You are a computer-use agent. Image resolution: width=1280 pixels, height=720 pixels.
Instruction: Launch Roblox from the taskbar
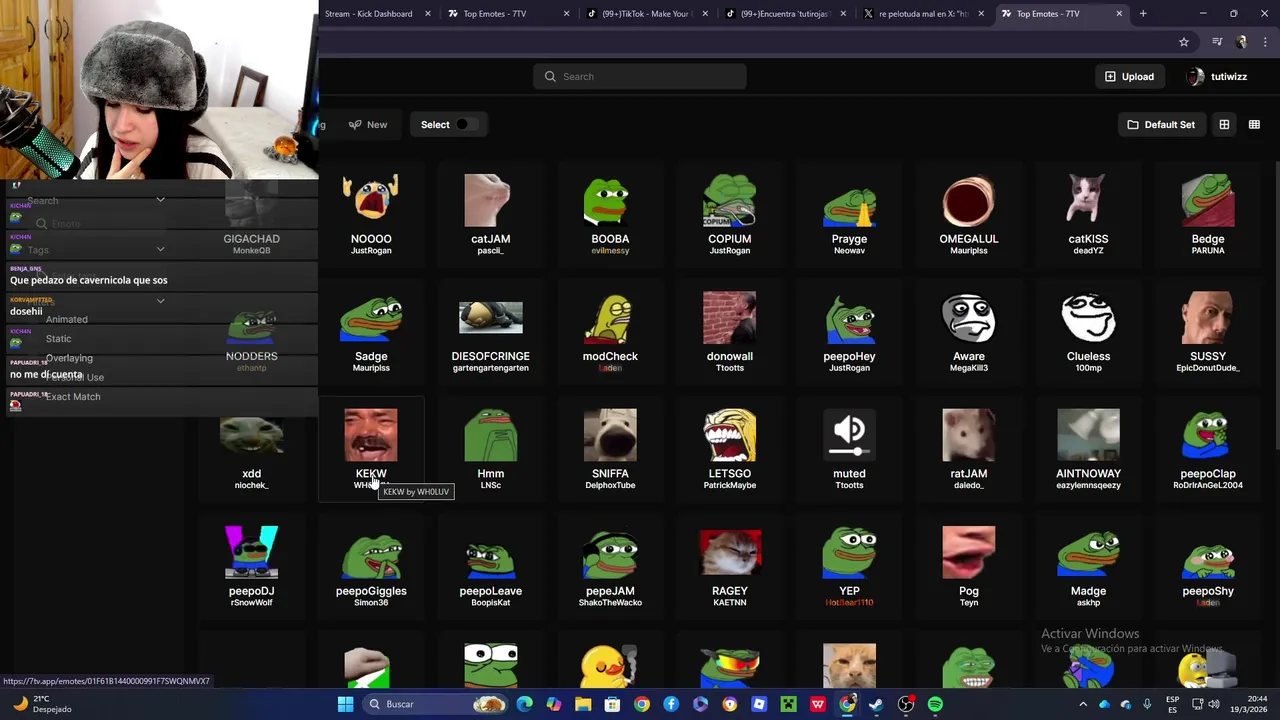tap(759, 704)
